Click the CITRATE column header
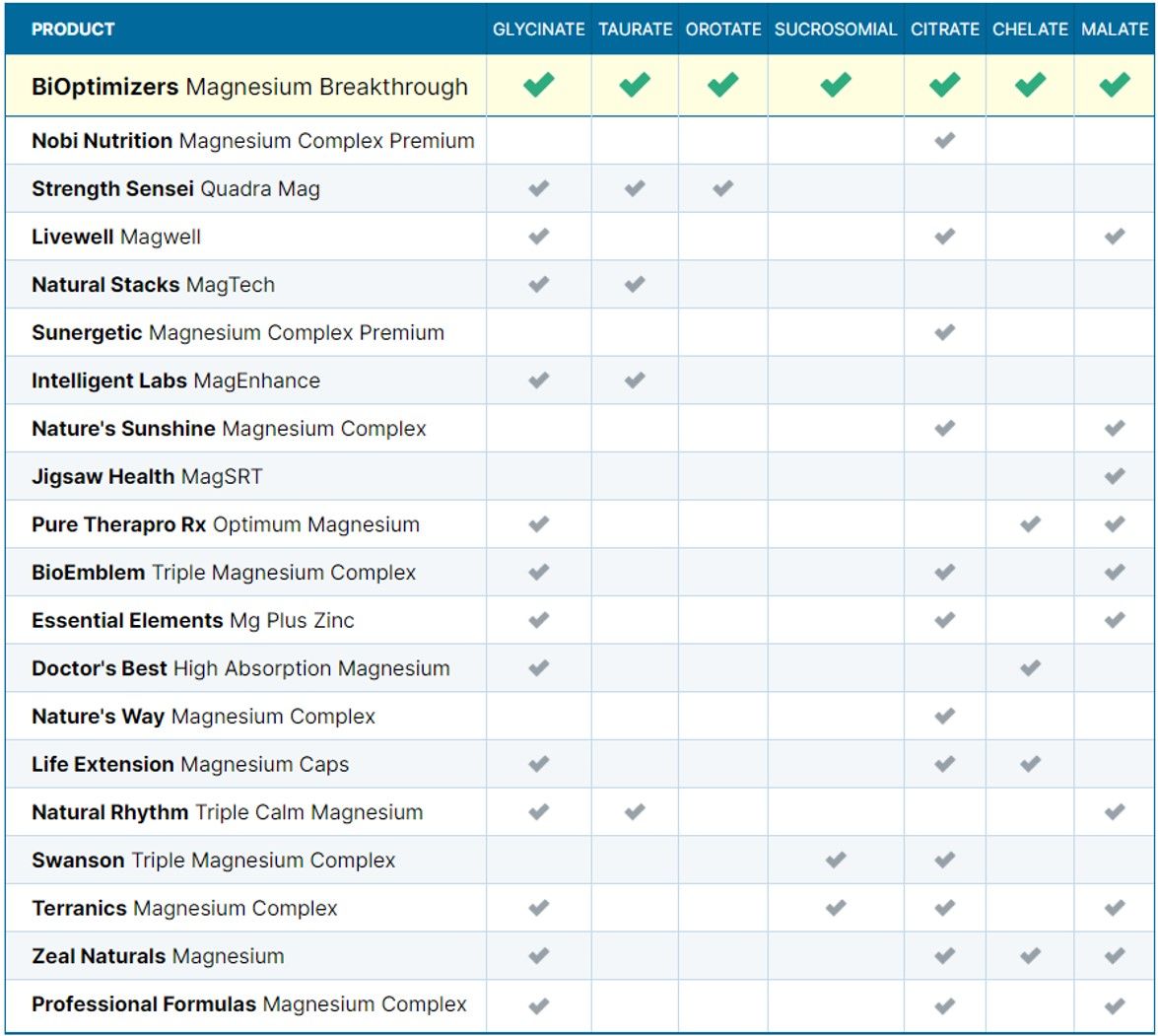 click(944, 30)
